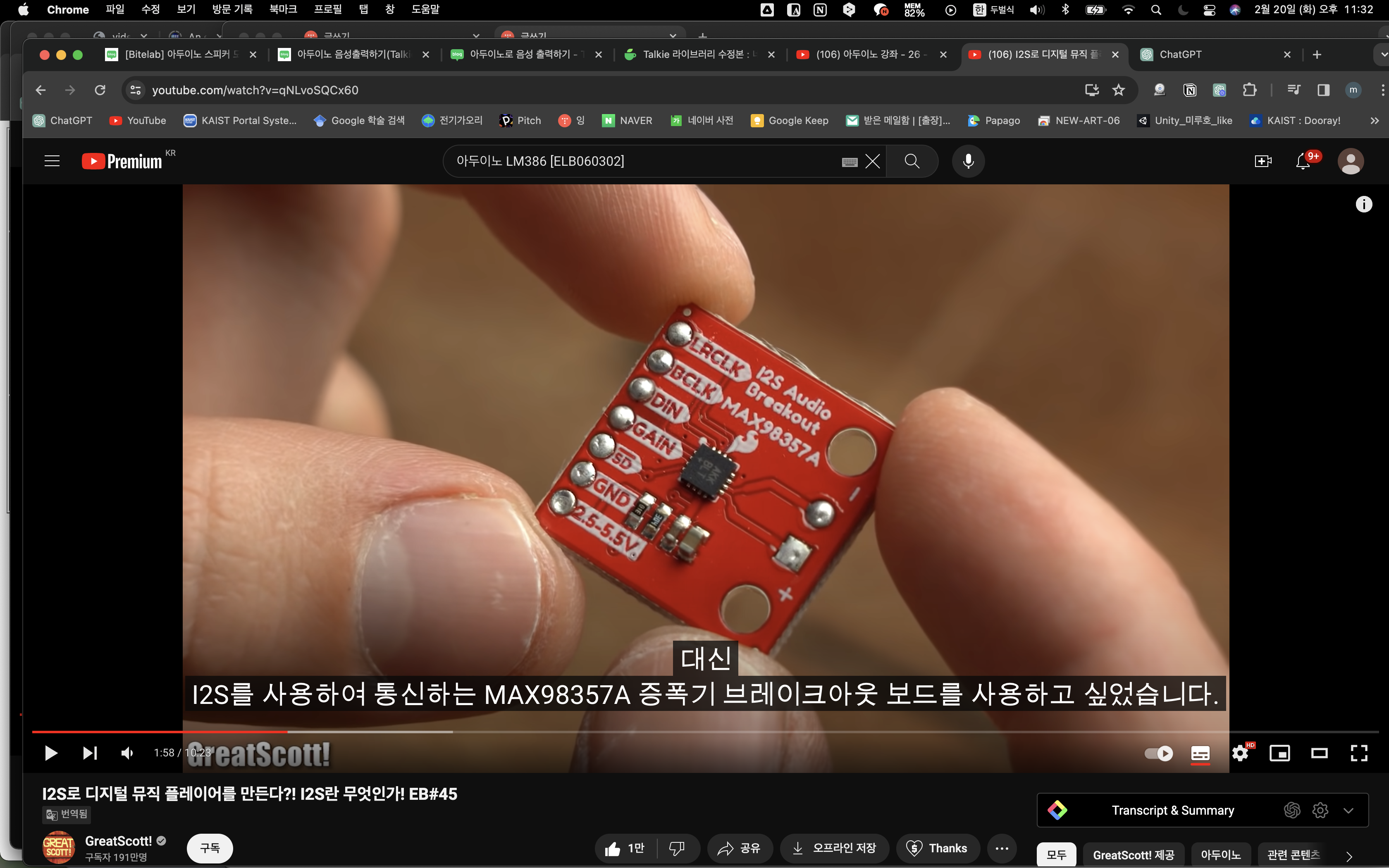Toggle the autoplay switch

tap(1158, 753)
